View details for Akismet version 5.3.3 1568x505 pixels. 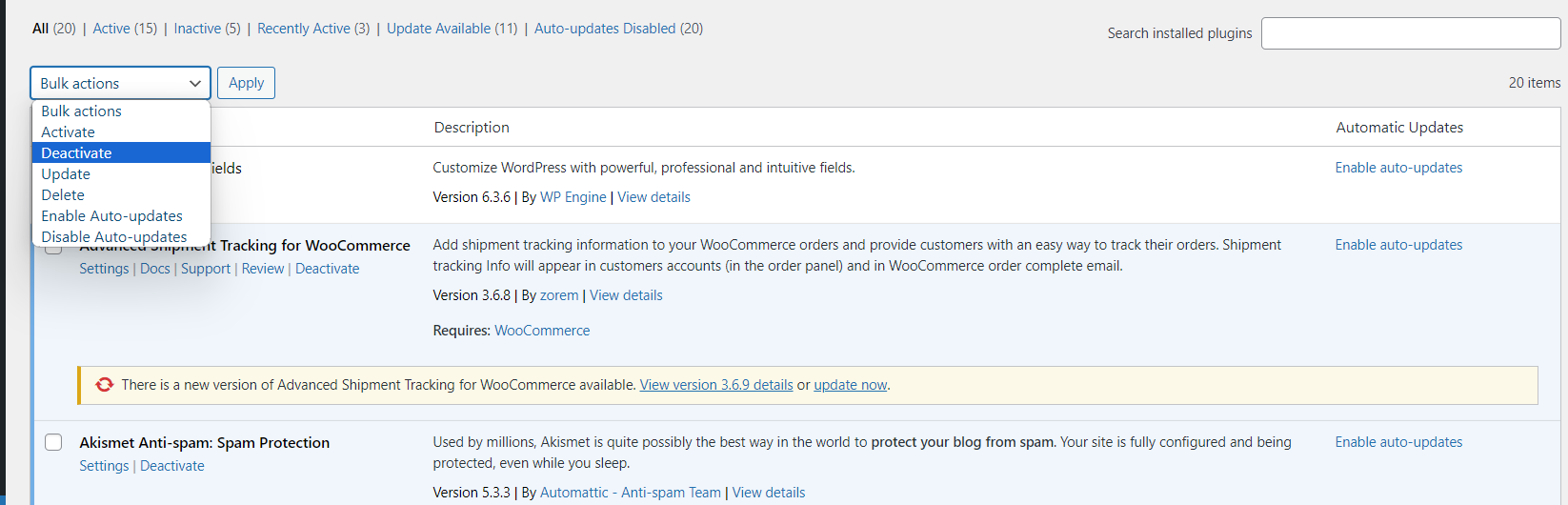[769, 493]
